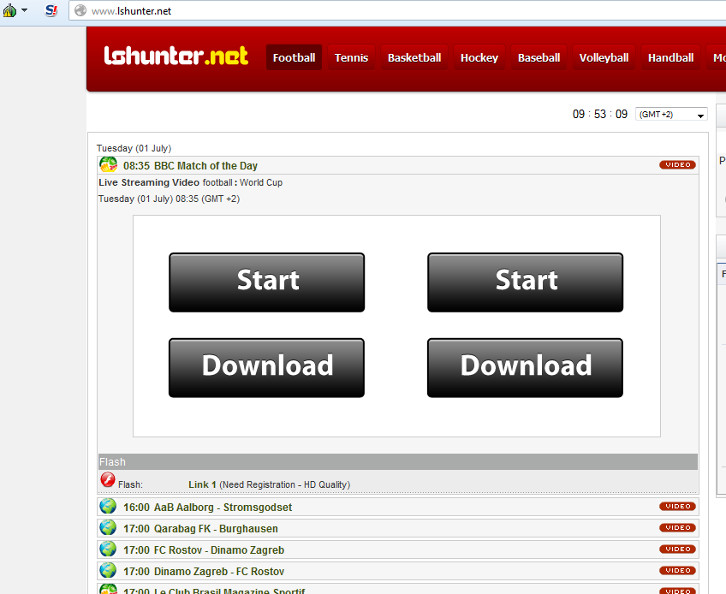Click the icon beside BBC Match of the Day
The height and width of the screenshot is (594, 726).
click(x=108, y=165)
